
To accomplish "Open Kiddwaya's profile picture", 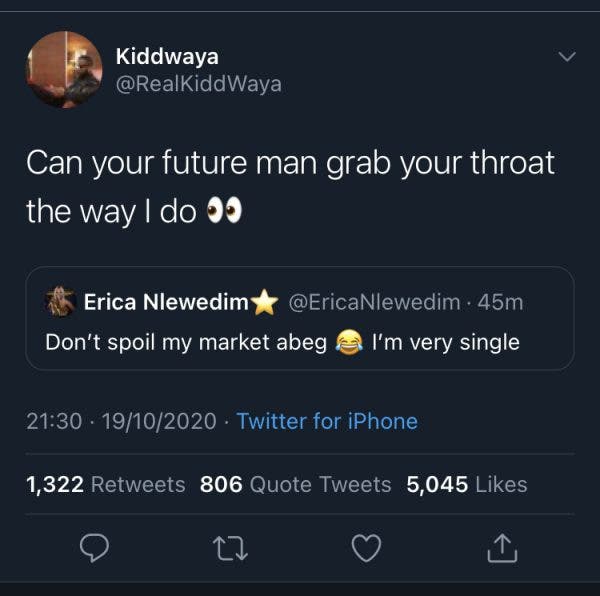I will tap(64, 69).
